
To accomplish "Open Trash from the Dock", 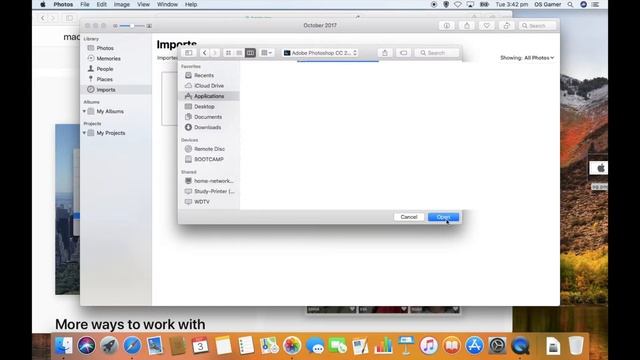I will (576, 346).
